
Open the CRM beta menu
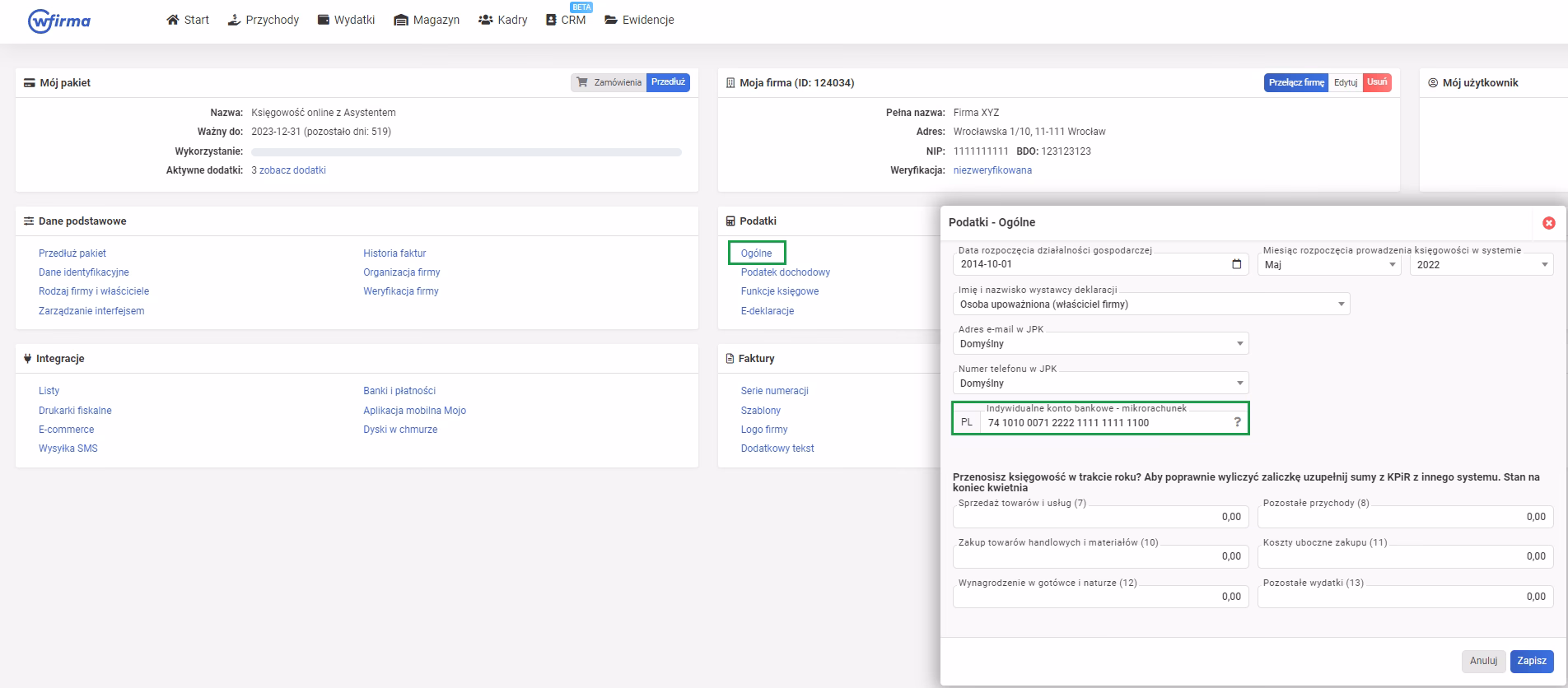click(566, 20)
